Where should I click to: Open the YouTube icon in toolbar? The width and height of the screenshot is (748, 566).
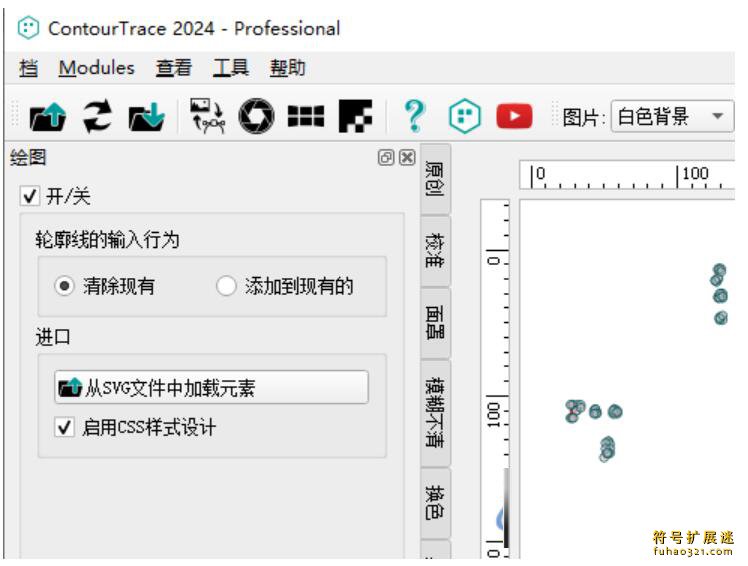click(514, 116)
